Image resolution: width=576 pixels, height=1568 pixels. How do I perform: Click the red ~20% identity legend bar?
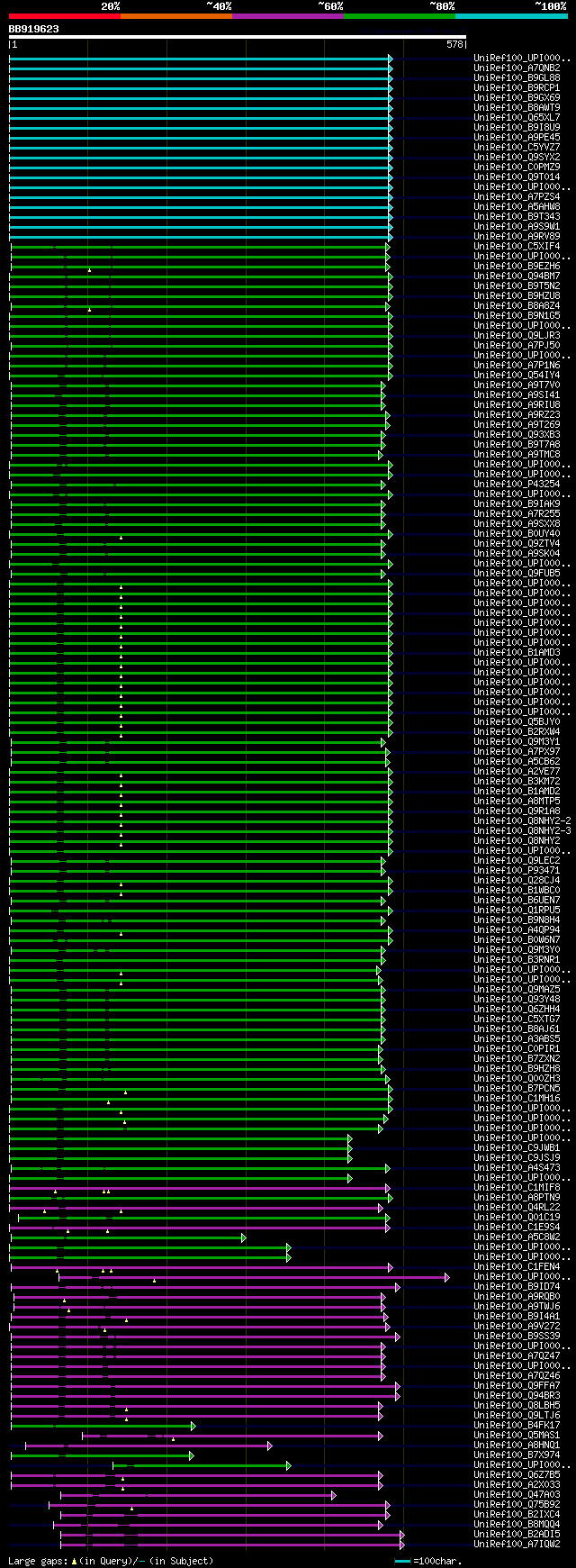pyautogui.click(x=65, y=16)
